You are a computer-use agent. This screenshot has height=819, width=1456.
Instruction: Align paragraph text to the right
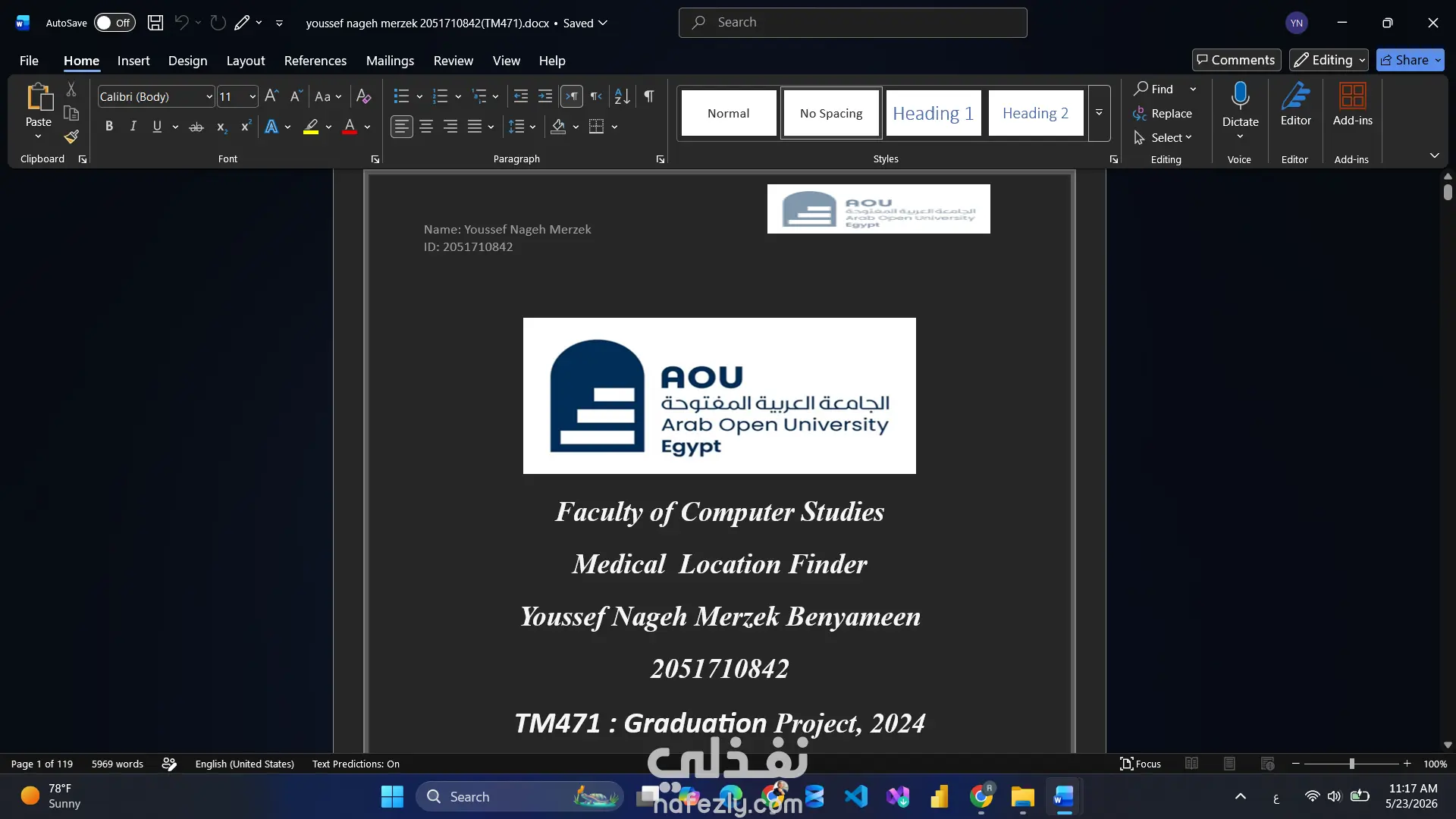450,127
